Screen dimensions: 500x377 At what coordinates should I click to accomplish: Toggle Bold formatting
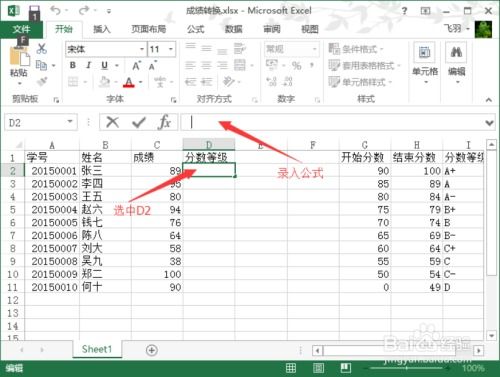(73, 65)
